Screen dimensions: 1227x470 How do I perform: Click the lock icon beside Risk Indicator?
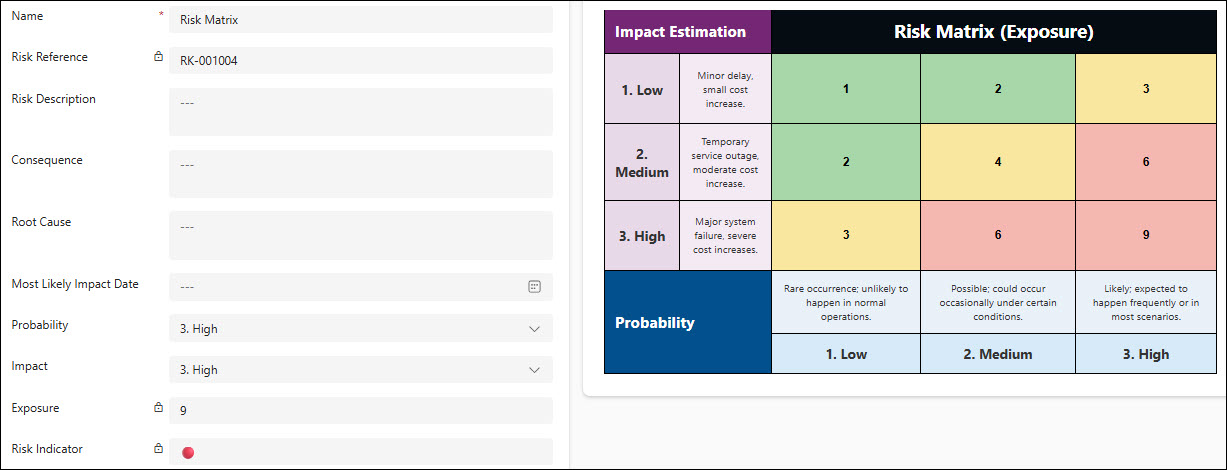(x=158, y=449)
